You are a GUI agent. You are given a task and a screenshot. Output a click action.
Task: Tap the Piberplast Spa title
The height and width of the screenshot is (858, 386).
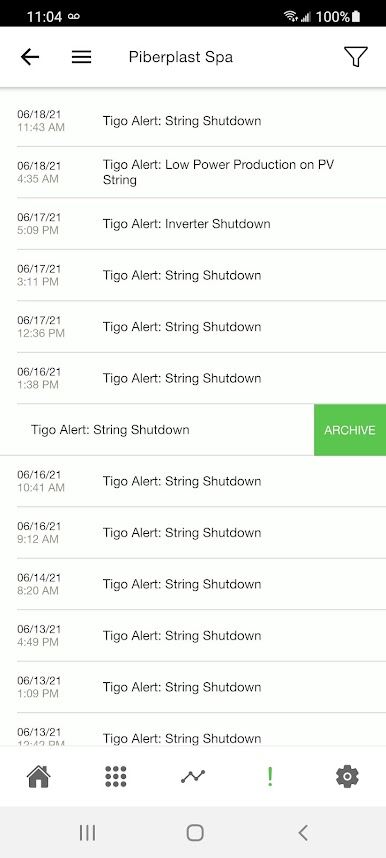[x=181, y=57]
